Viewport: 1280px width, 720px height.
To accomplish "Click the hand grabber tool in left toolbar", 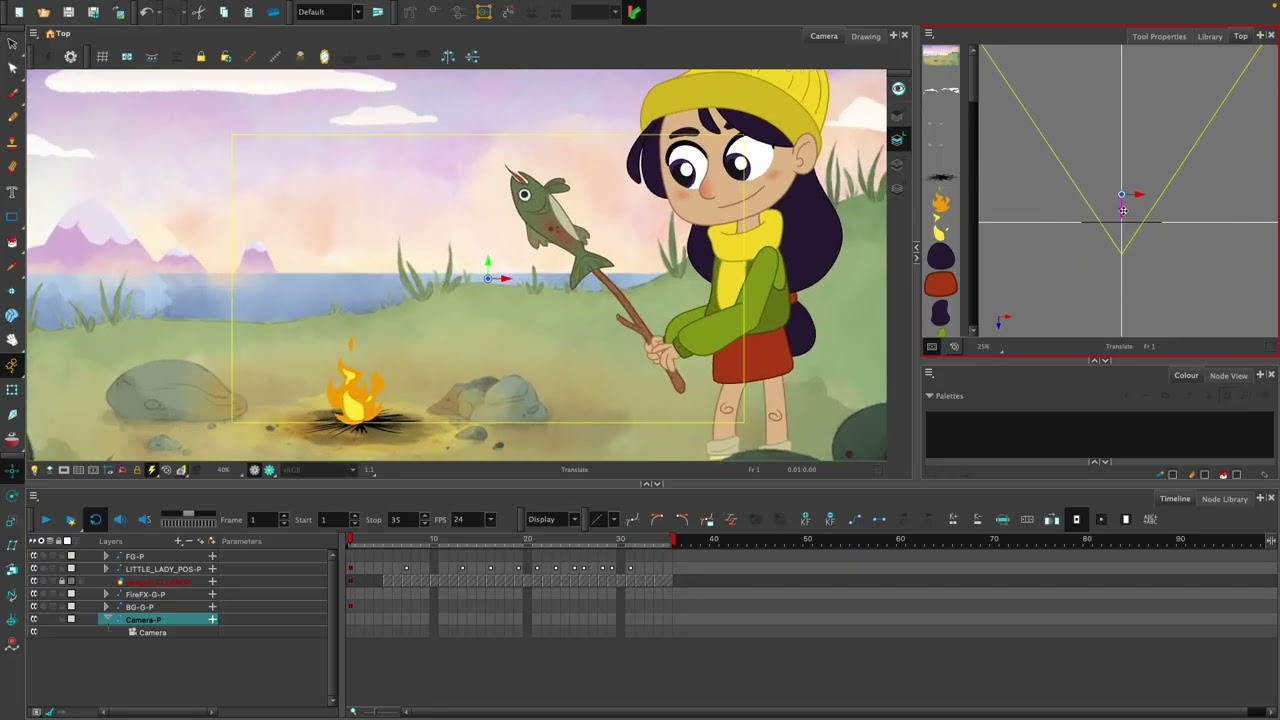I will 12,340.
